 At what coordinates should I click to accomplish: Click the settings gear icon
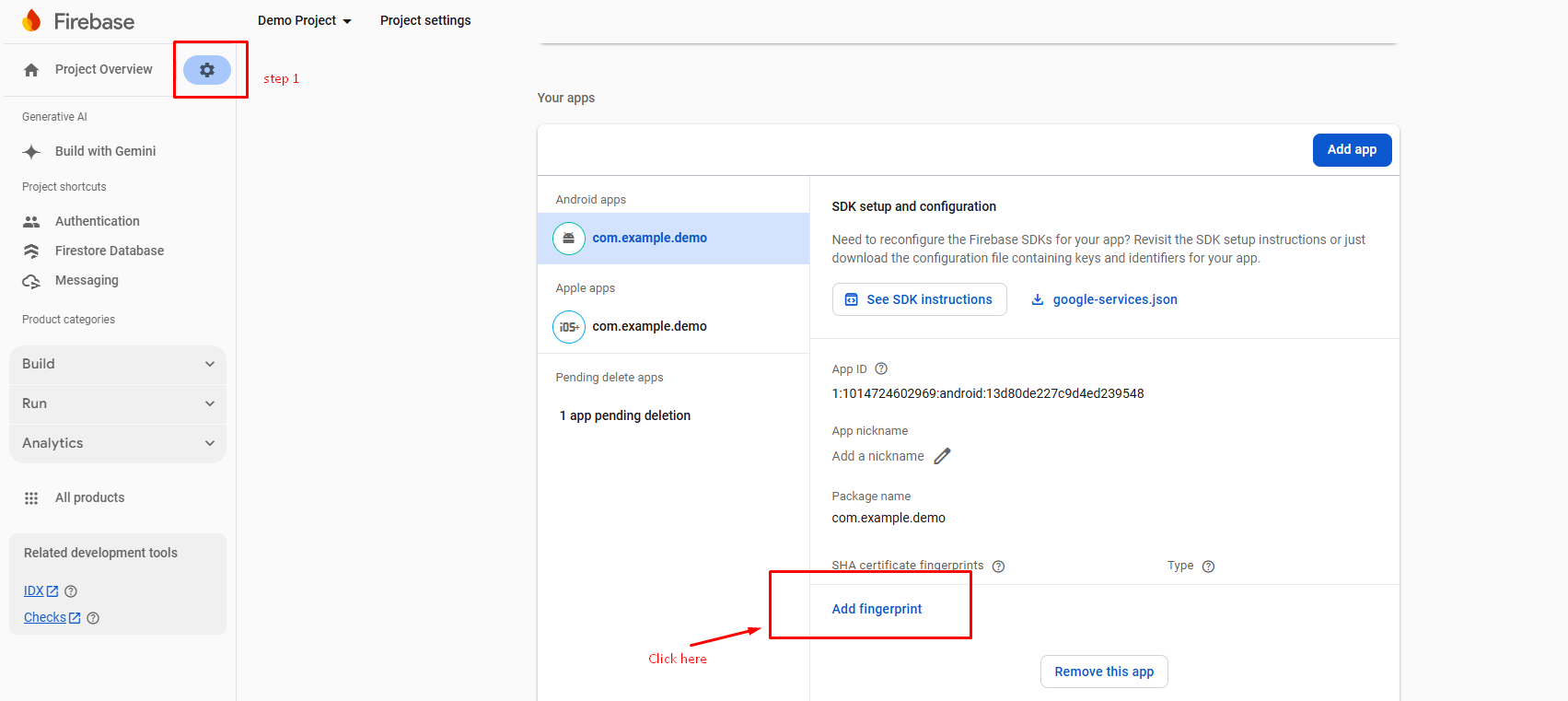pyautogui.click(x=207, y=70)
